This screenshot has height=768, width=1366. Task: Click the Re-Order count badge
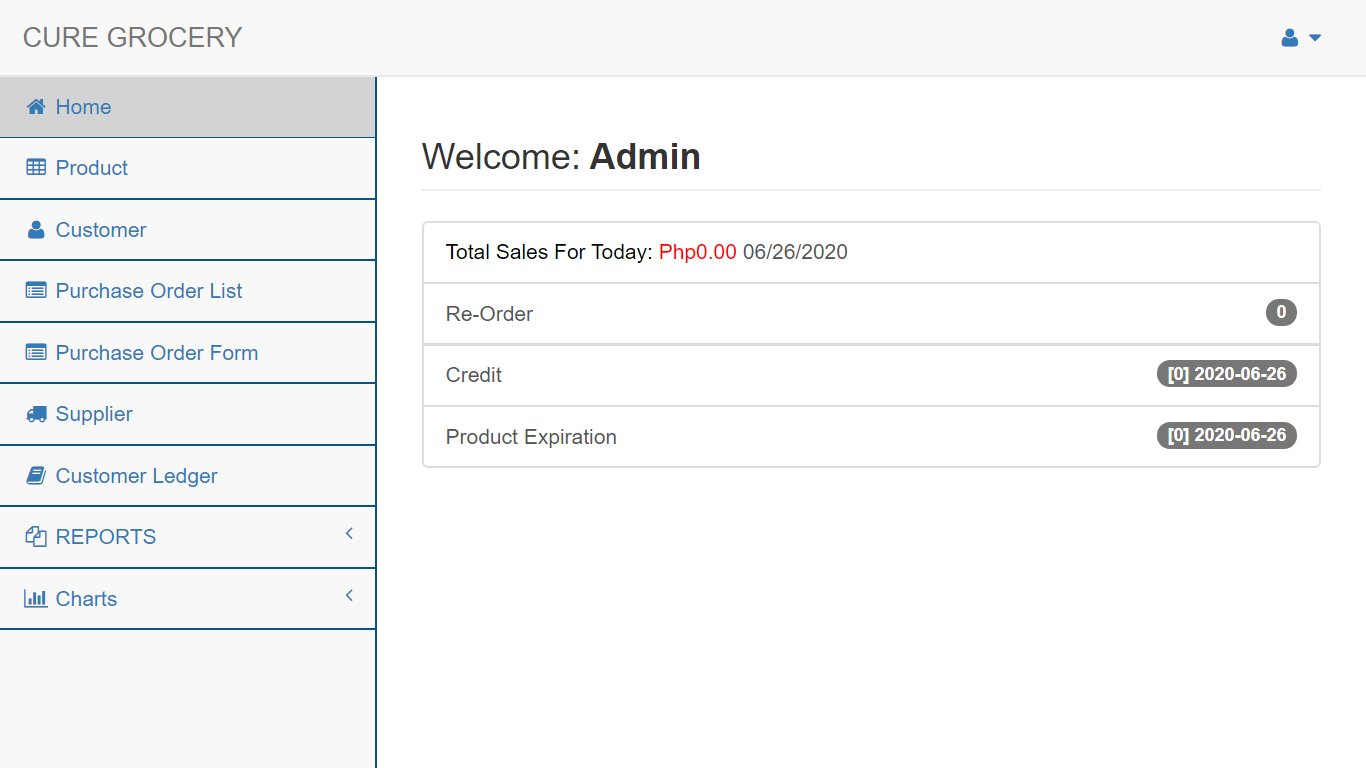point(1281,312)
